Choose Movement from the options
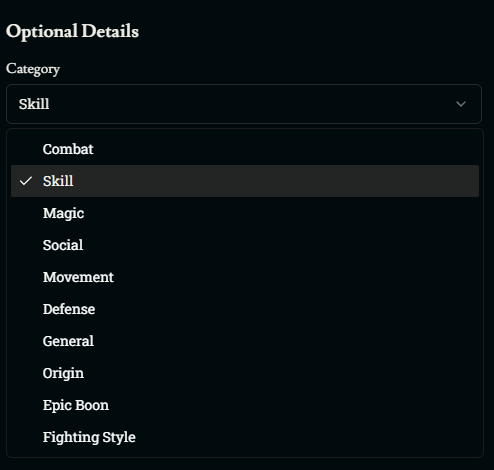This screenshot has width=494, height=470. coord(245,277)
